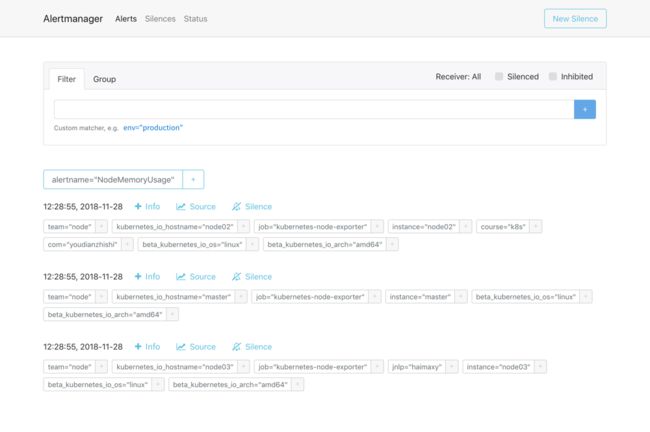
Task: Open the Status nav tab
Action: 195,19
